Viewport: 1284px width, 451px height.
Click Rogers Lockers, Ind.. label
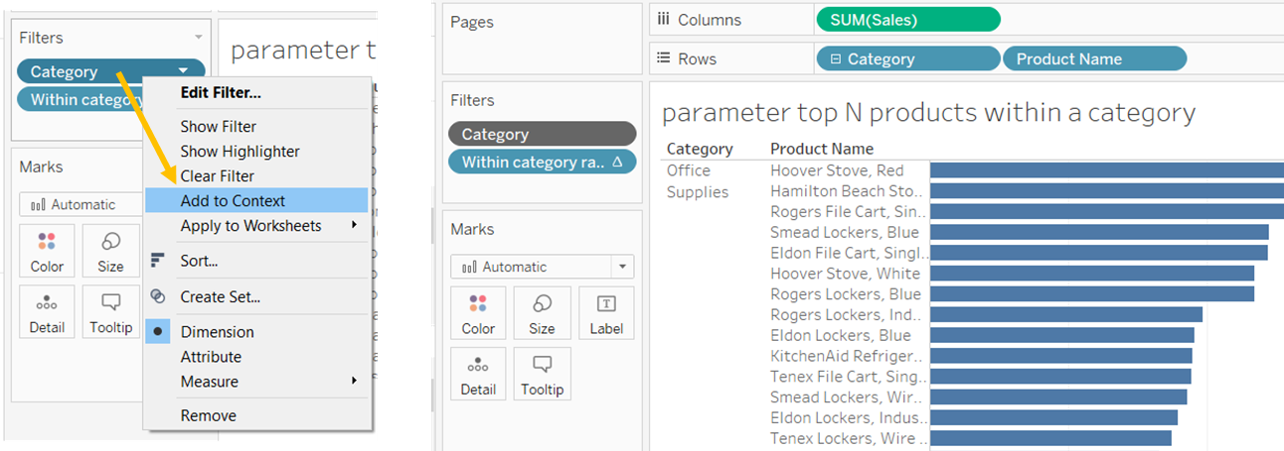pyautogui.click(x=848, y=315)
